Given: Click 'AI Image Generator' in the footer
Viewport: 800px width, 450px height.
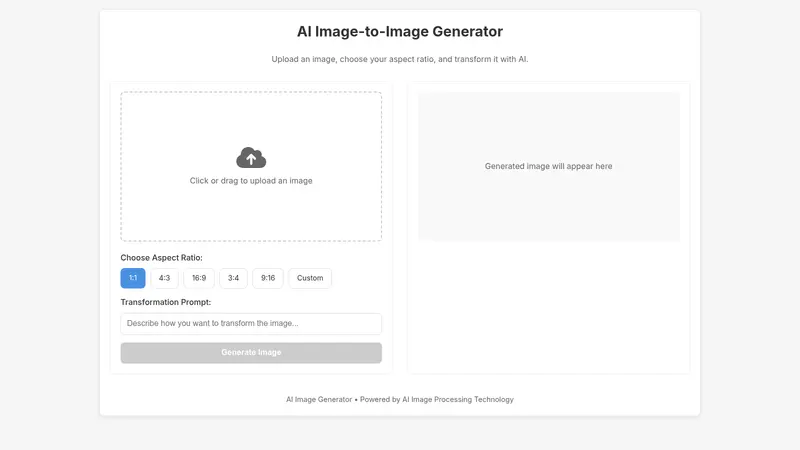Looking at the screenshot, I should pyautogui.click(x=319, y=399).
